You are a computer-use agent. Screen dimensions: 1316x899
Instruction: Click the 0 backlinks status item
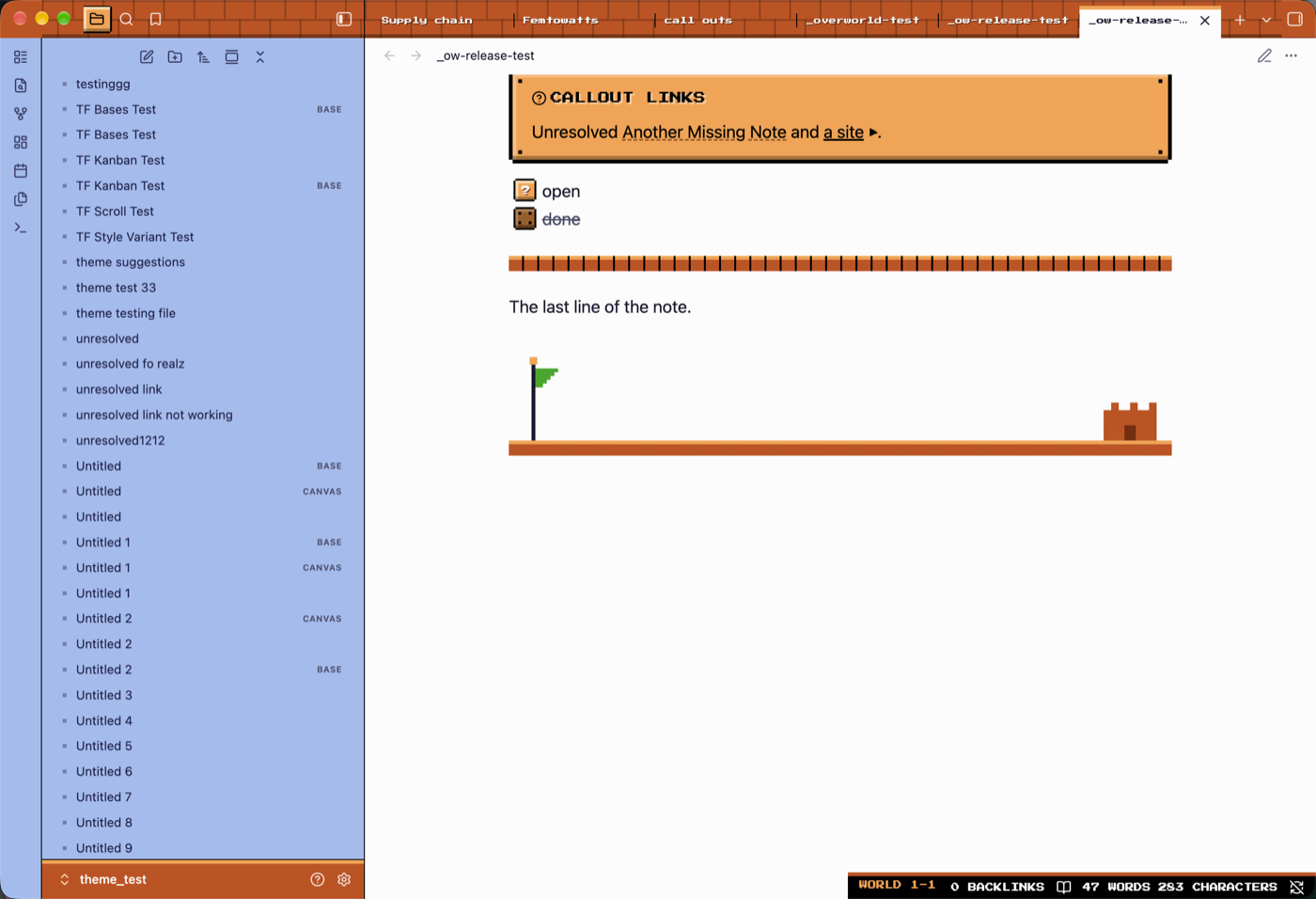tap(997, 887)
